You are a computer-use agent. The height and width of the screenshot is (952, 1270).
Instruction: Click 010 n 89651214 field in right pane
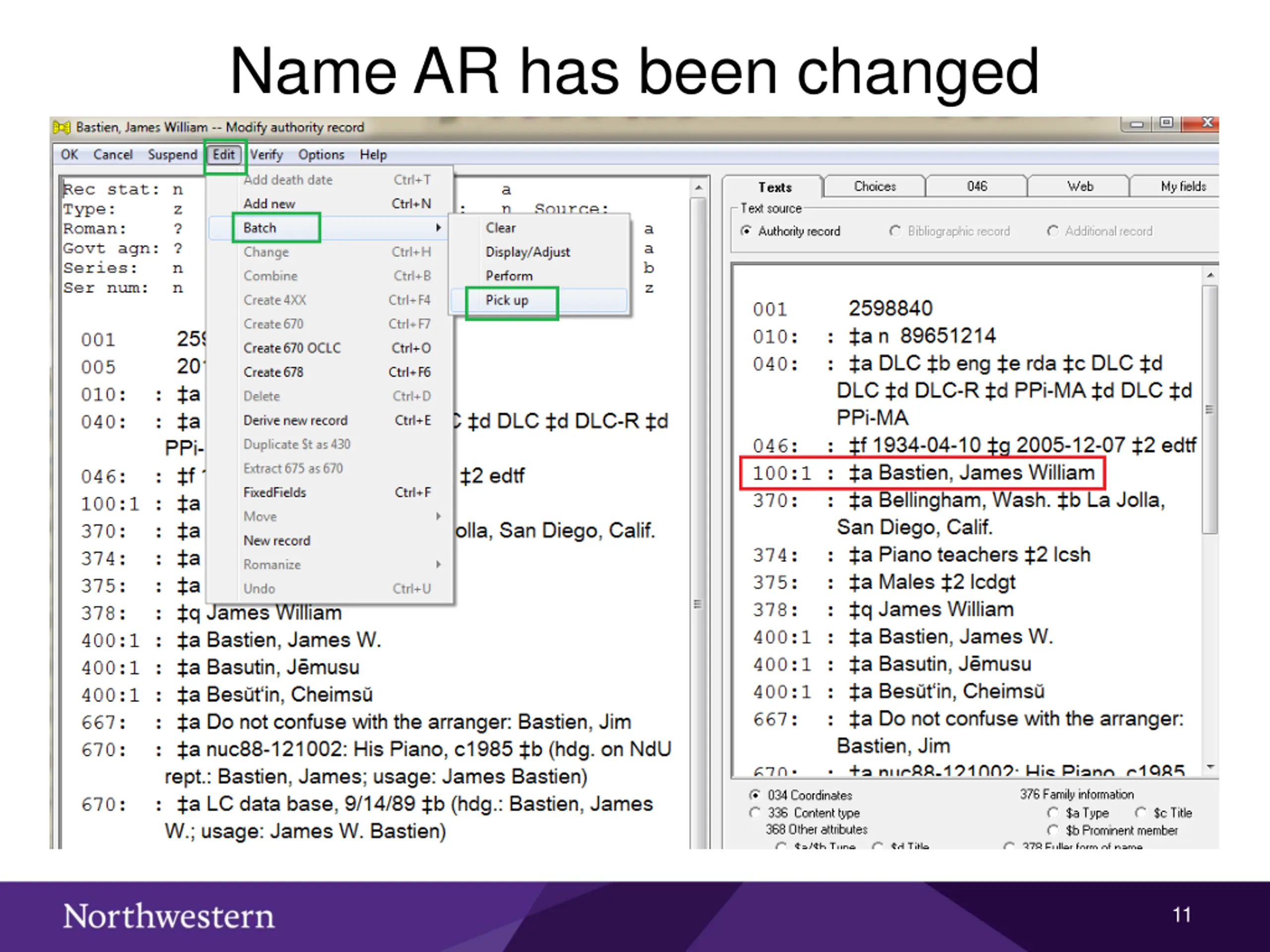[875, 336]
